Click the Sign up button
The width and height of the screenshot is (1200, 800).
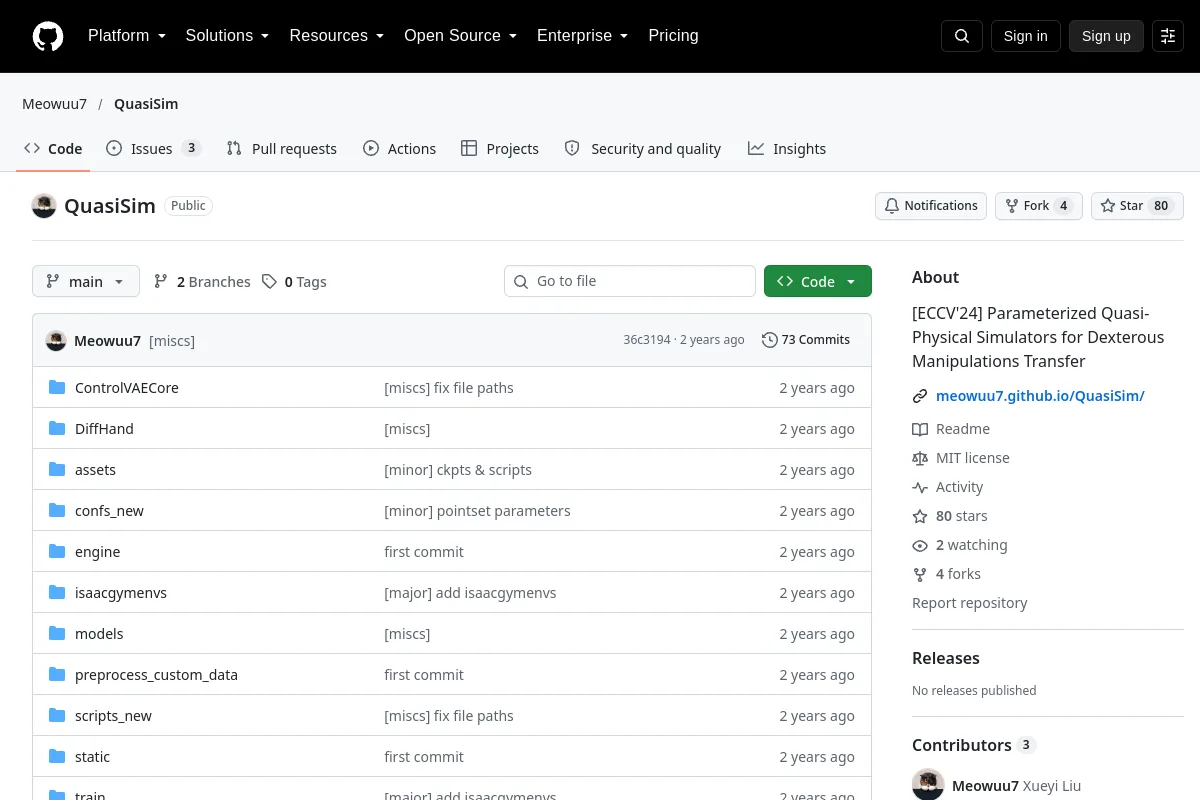[1106, 36]
